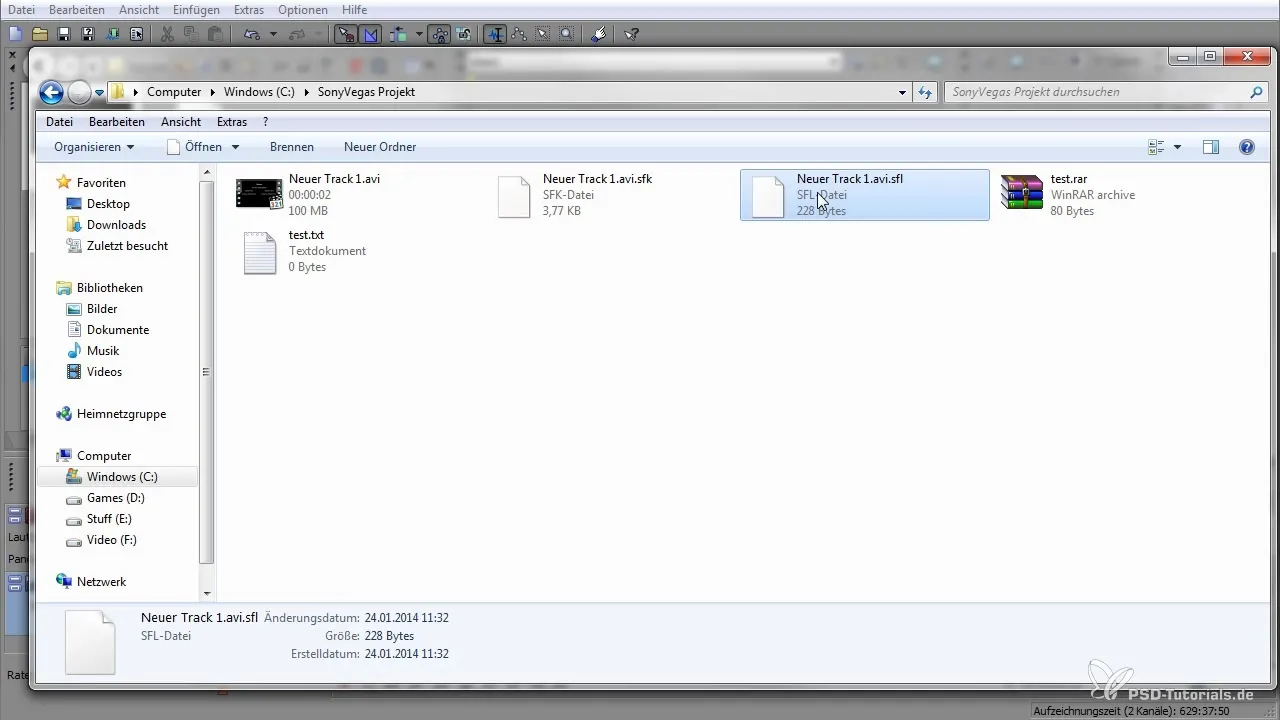Click Undo arrow in Vegas toolbar
The width and height of the screenshot is (1280, 720).
point(251,34)
